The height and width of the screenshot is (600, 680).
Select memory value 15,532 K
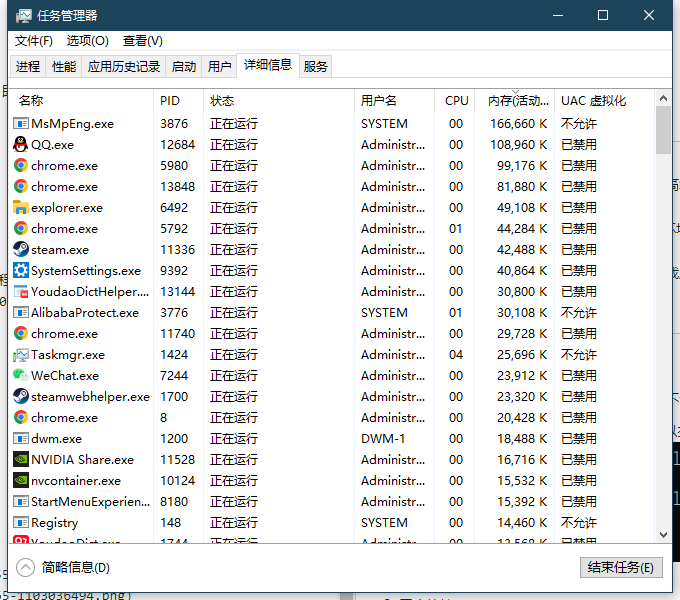[522, 480]
